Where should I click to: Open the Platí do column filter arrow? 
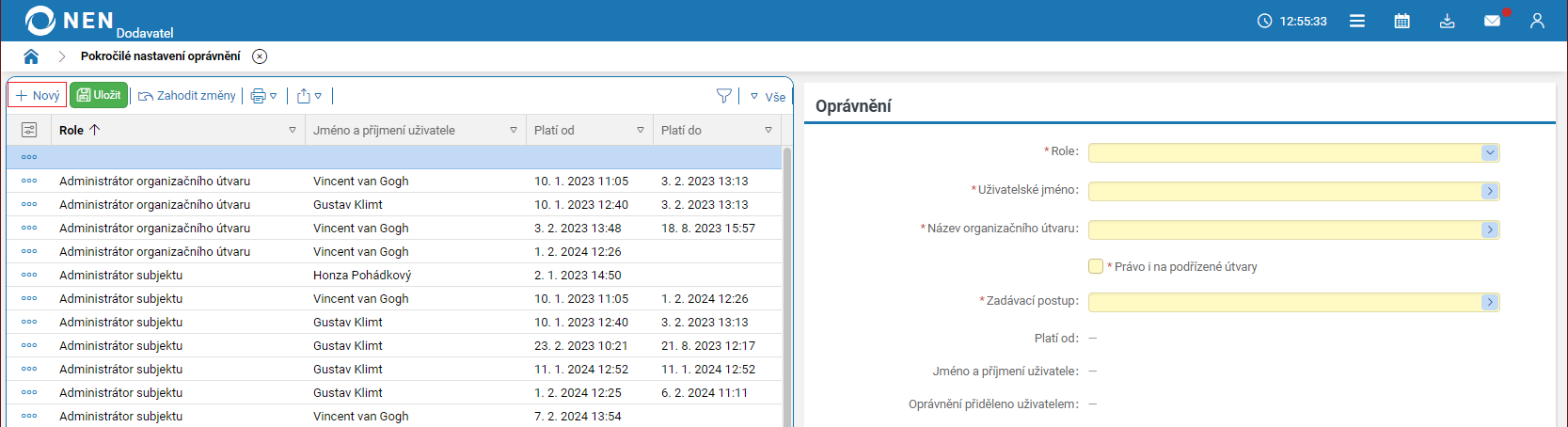[x=768, y=131]
